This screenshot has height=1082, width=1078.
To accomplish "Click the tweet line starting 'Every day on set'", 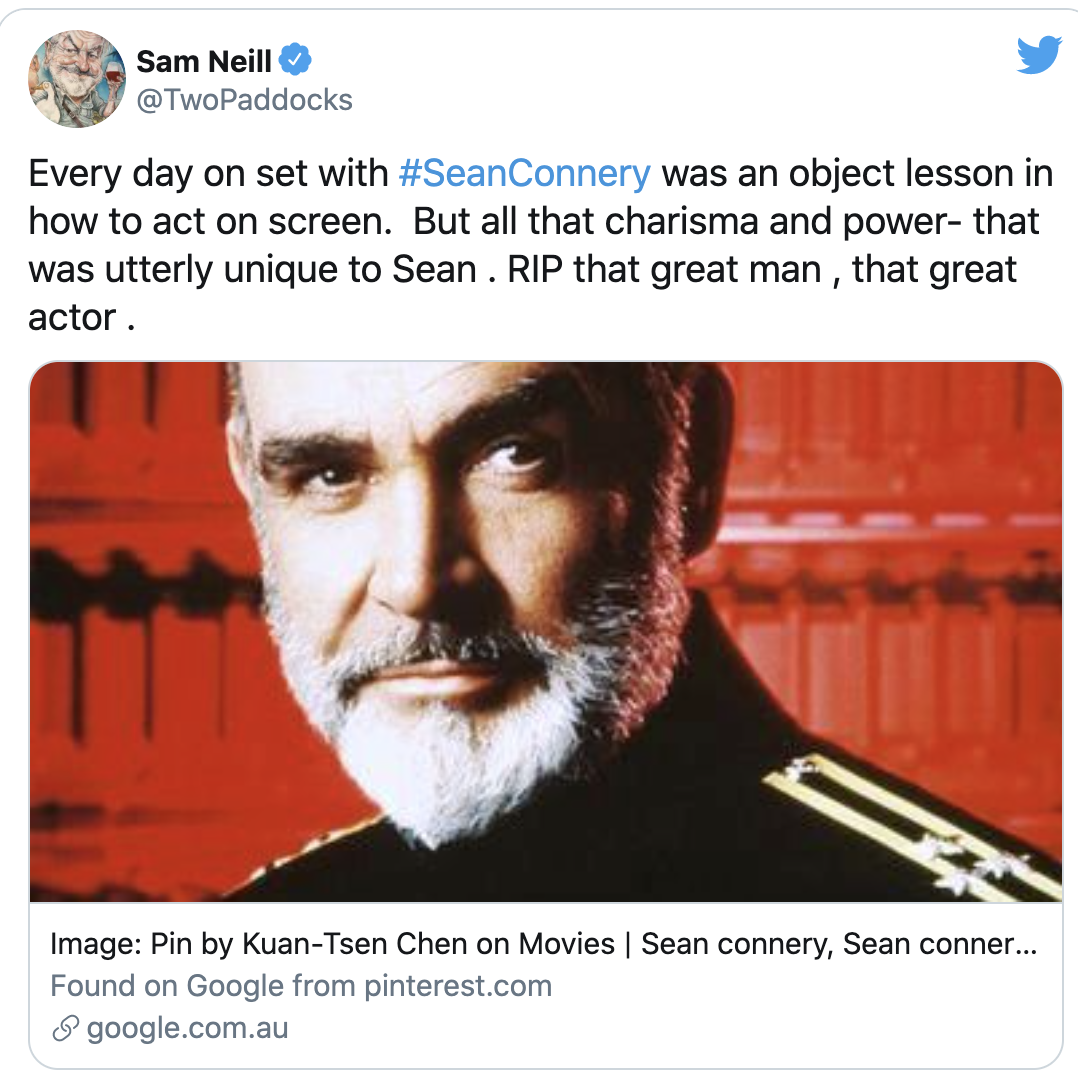I will (540, 173).
